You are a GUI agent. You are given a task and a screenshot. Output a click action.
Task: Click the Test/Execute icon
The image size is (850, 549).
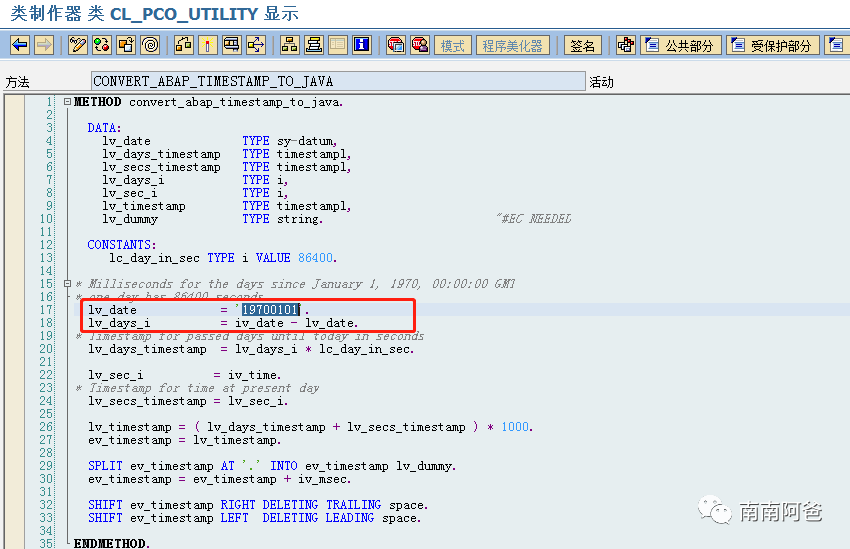(232, 45)
